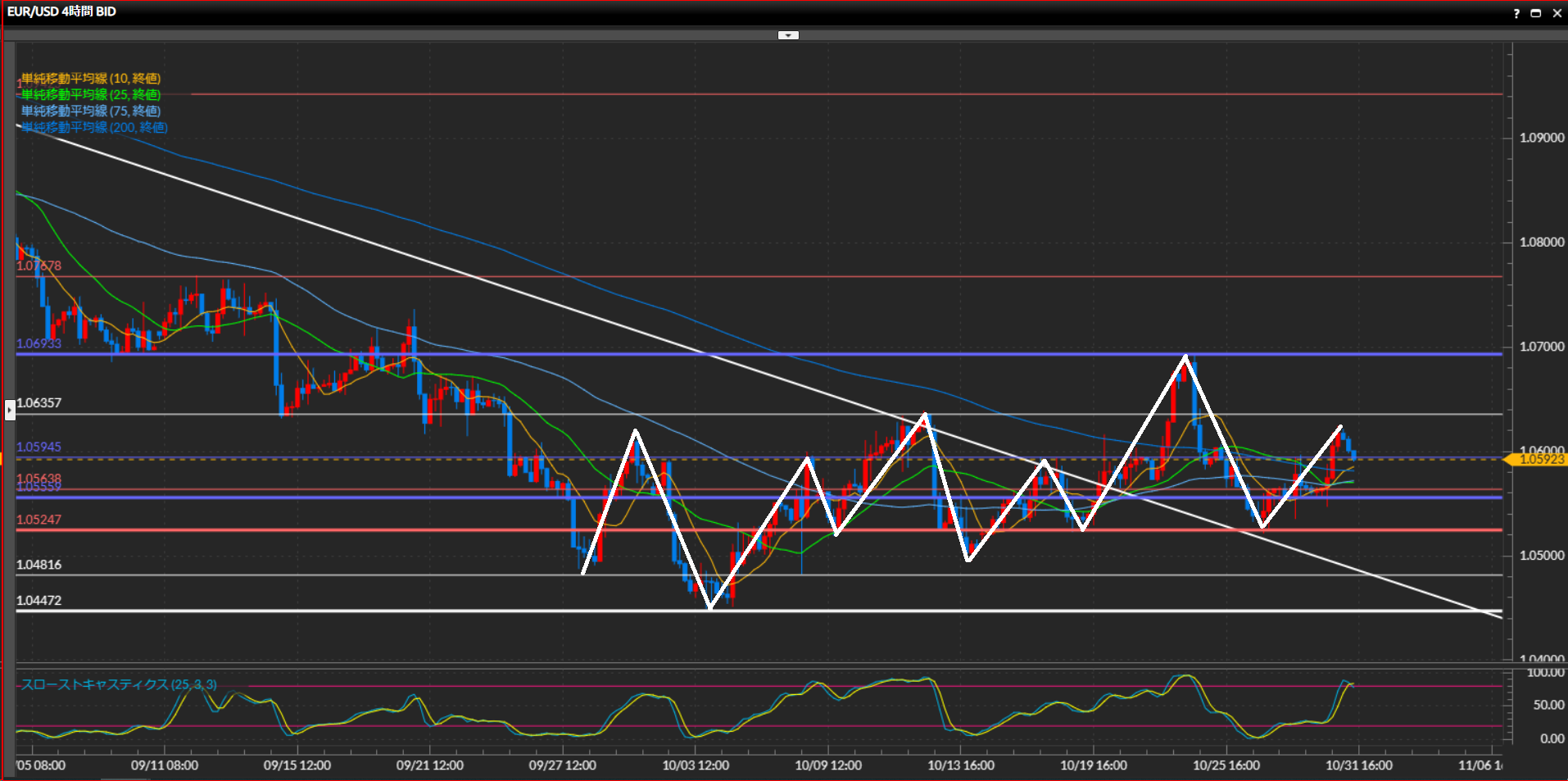Click the 1.06357 horizontal line label
Screen dimensions: 1568x781
39,403
